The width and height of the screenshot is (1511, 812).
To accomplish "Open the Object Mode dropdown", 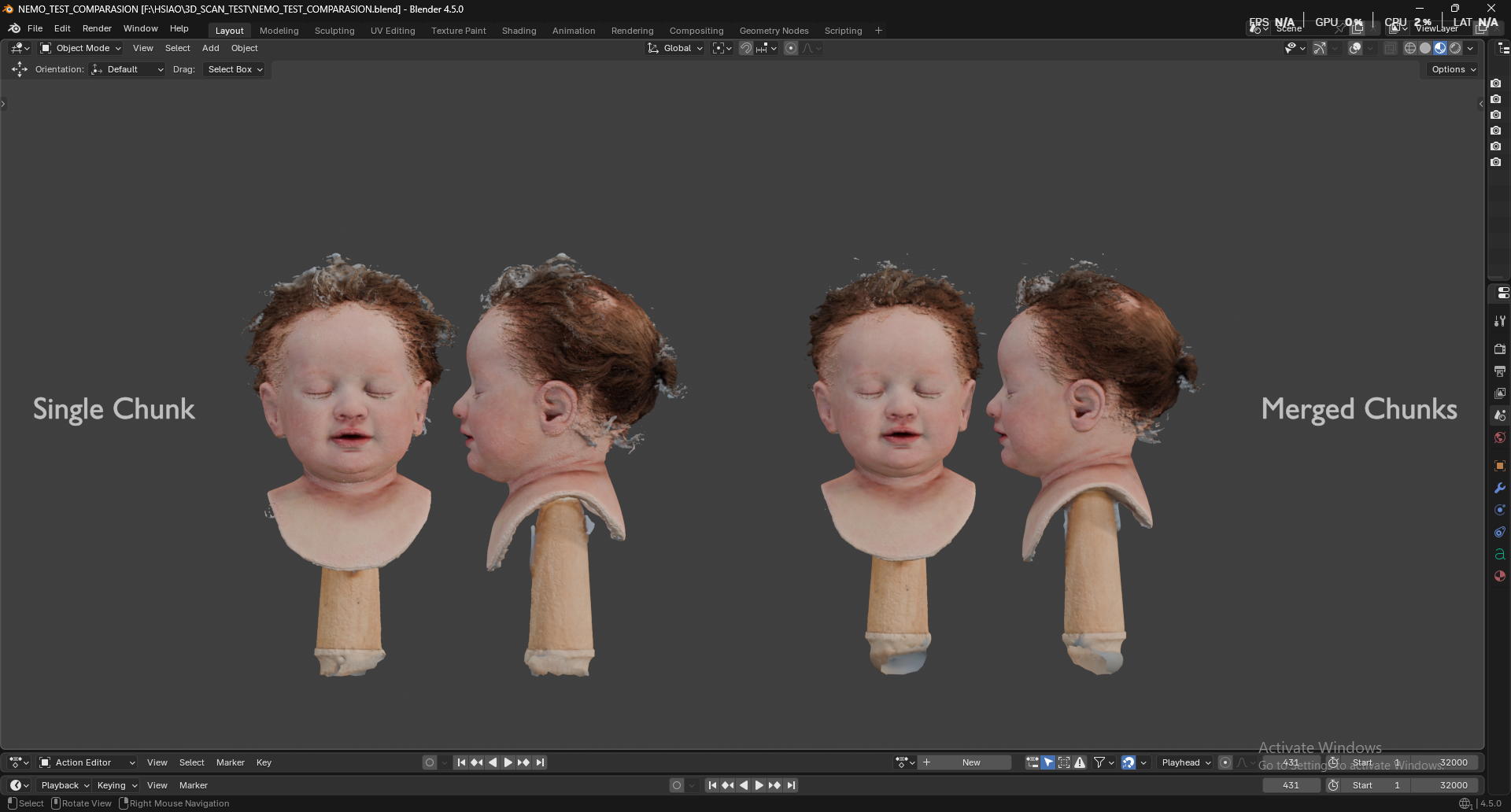I will [x=81, y=48].
